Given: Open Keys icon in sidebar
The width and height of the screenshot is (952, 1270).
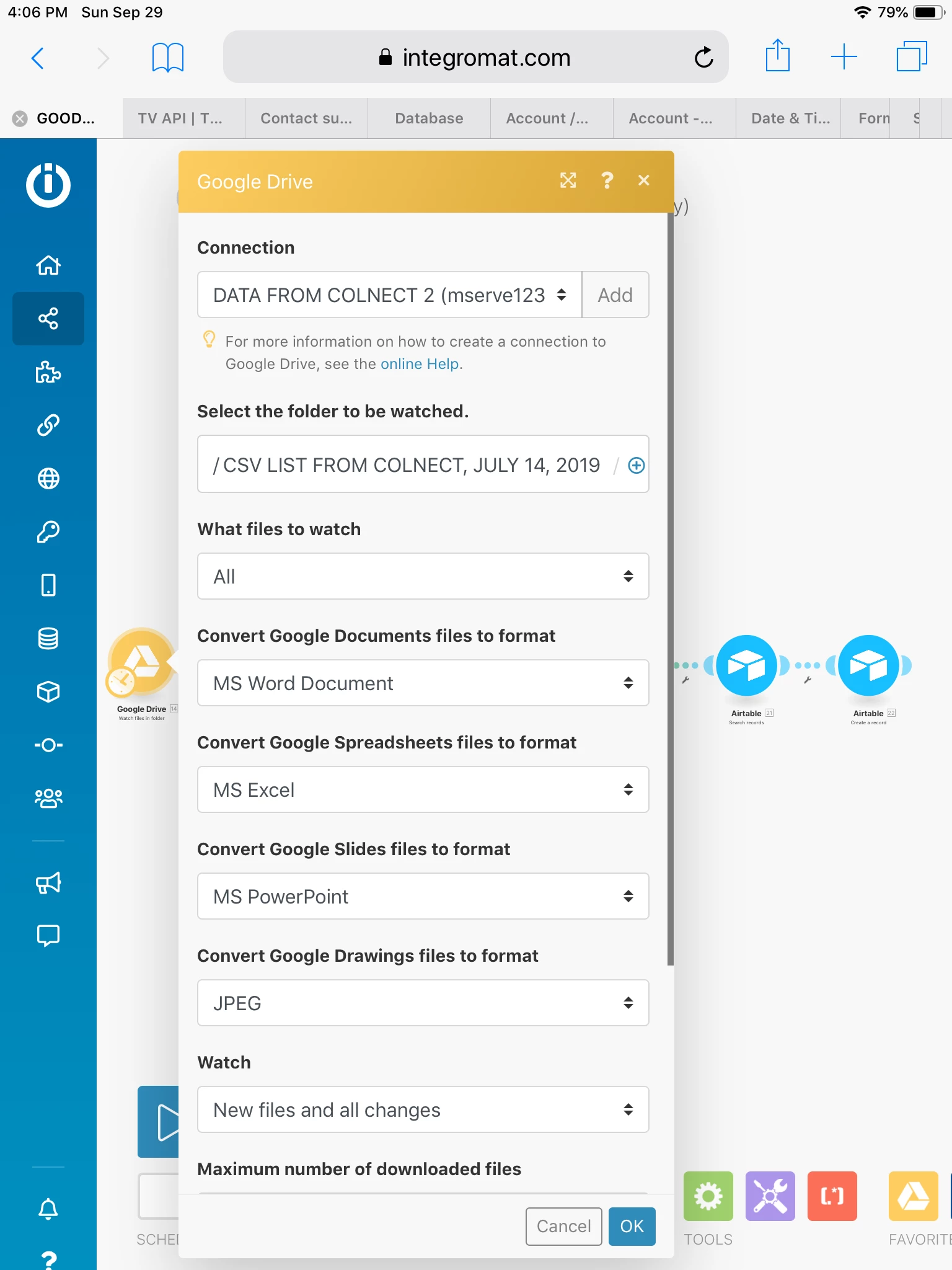Looking at the screenshot, I should click(48, 531).
